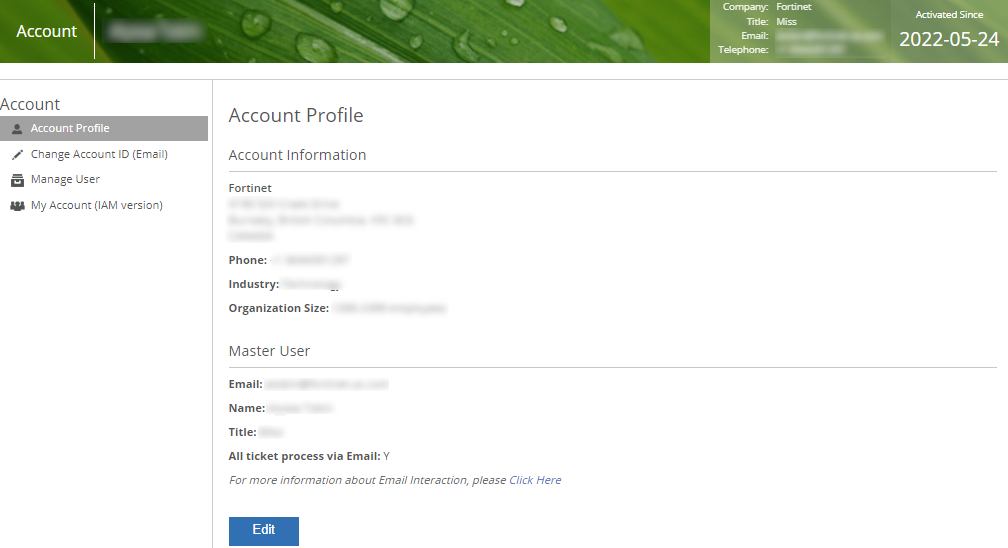The height and width of the screenshot is (548, 1008).
Task: Click the bold Fortinet company name
Action: click(x=250, y=188)
